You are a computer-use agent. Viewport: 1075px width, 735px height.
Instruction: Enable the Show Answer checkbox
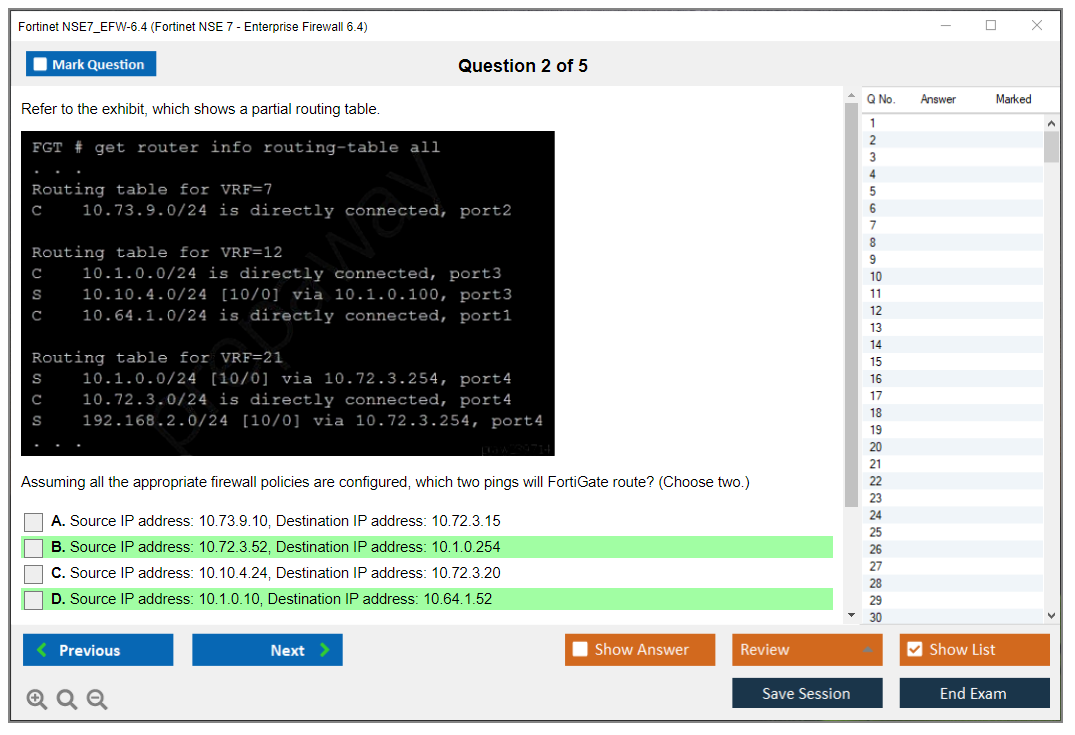[581, 650]
